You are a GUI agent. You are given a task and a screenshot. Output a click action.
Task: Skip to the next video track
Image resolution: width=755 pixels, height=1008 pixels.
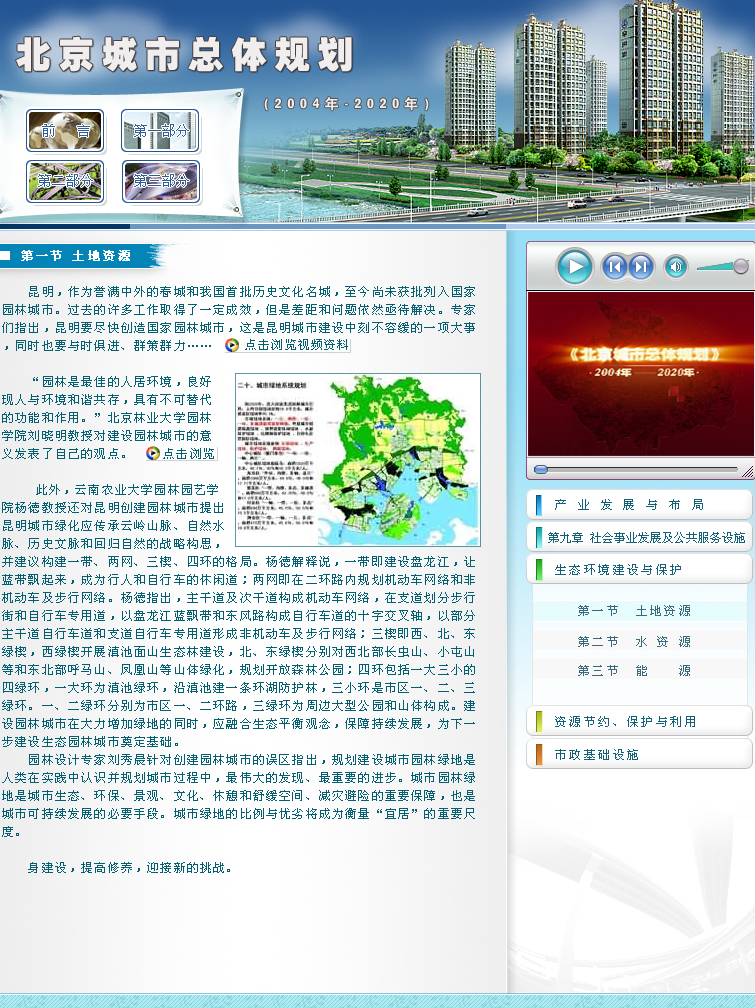pos(641,267)
